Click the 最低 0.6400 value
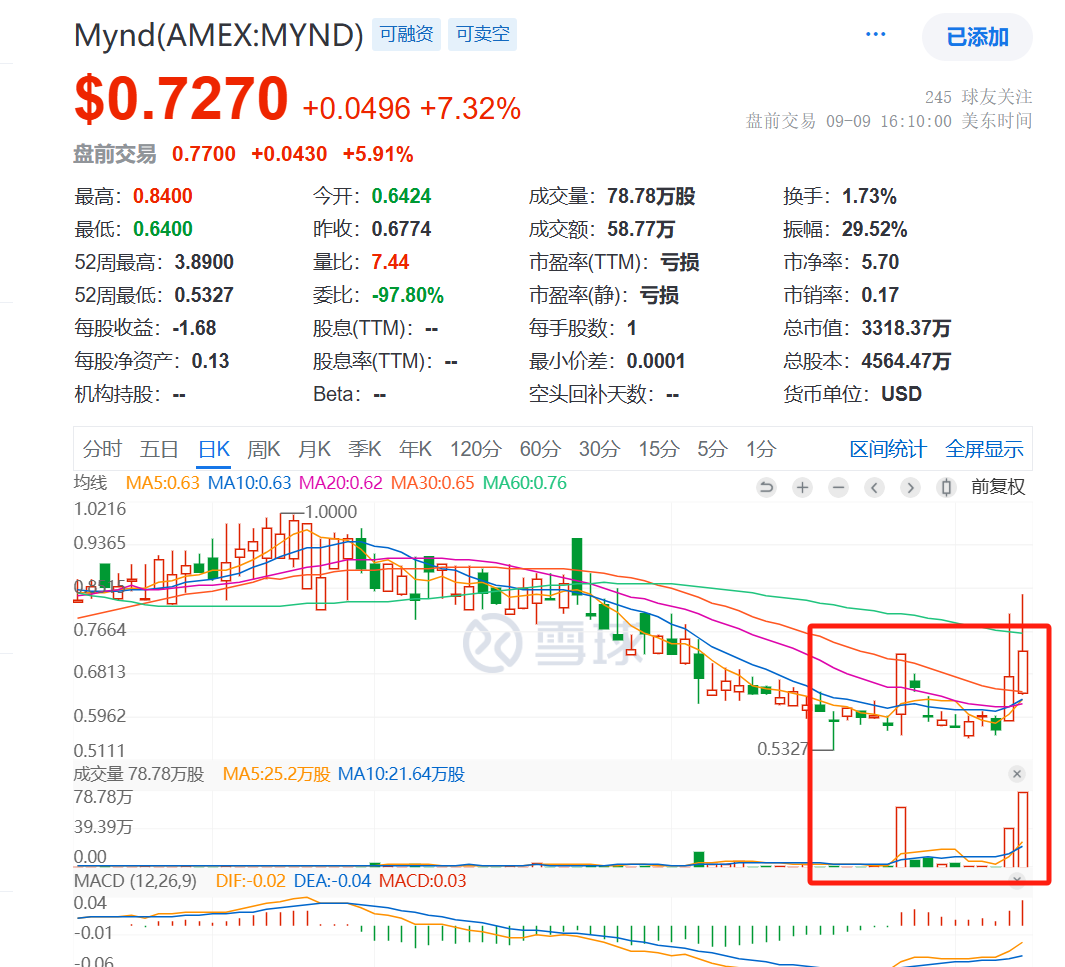 coord(163,229)
